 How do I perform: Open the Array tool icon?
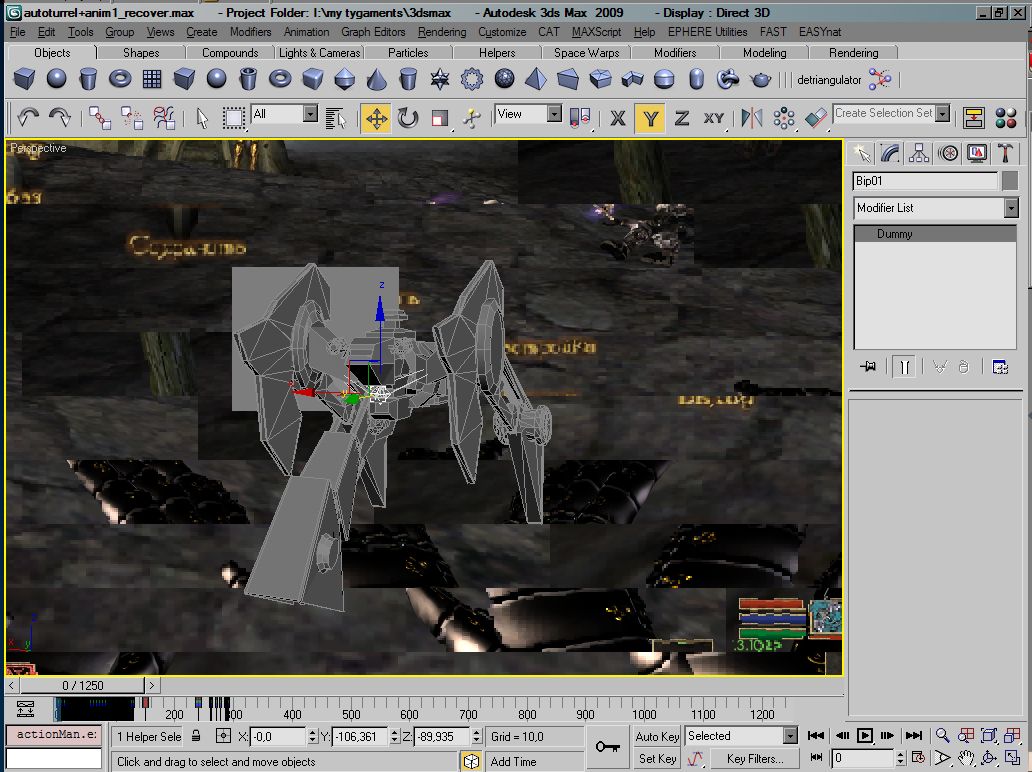(784, 118)
